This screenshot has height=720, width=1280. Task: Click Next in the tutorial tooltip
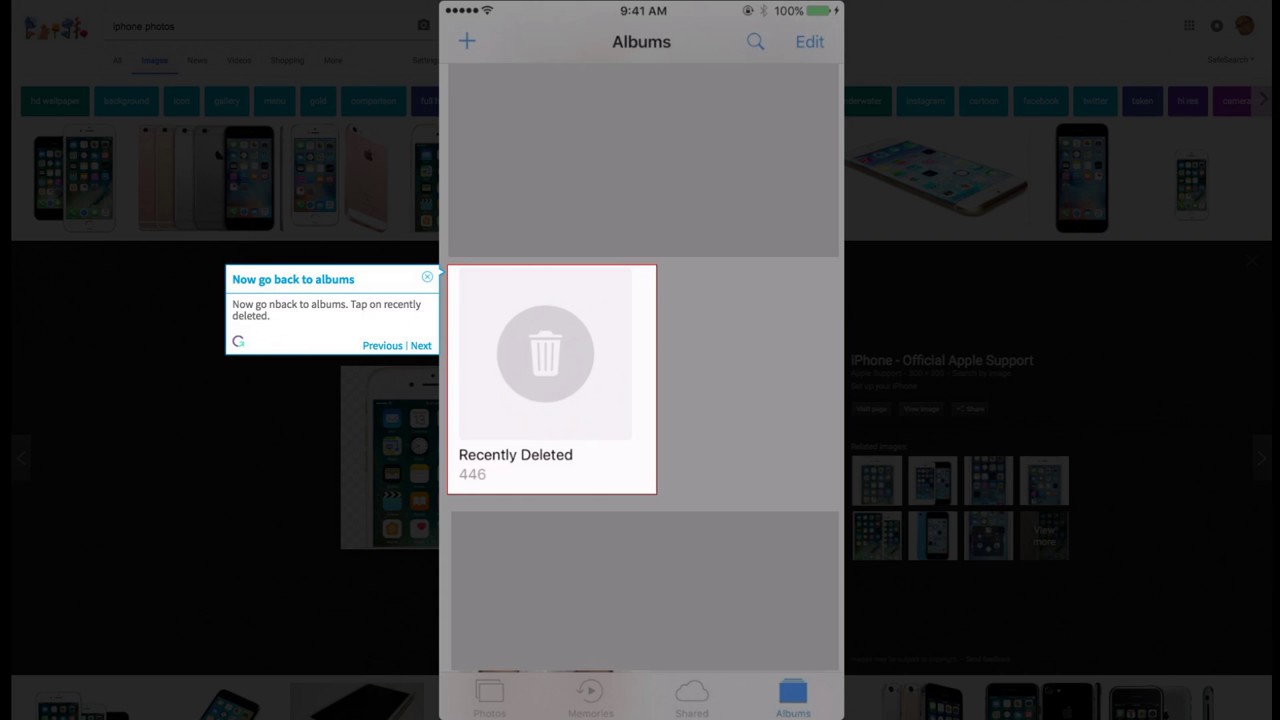click(x=421, y=346)
